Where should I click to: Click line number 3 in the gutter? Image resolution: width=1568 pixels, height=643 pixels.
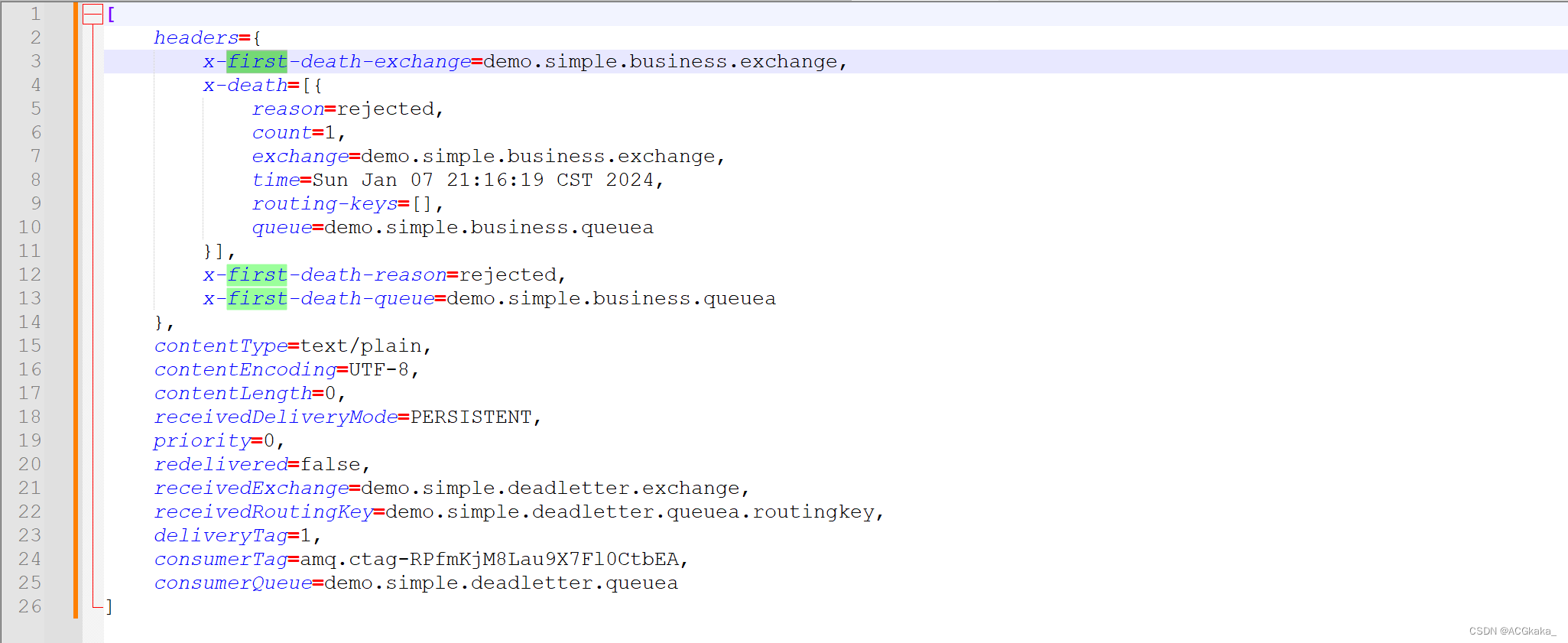36,61
